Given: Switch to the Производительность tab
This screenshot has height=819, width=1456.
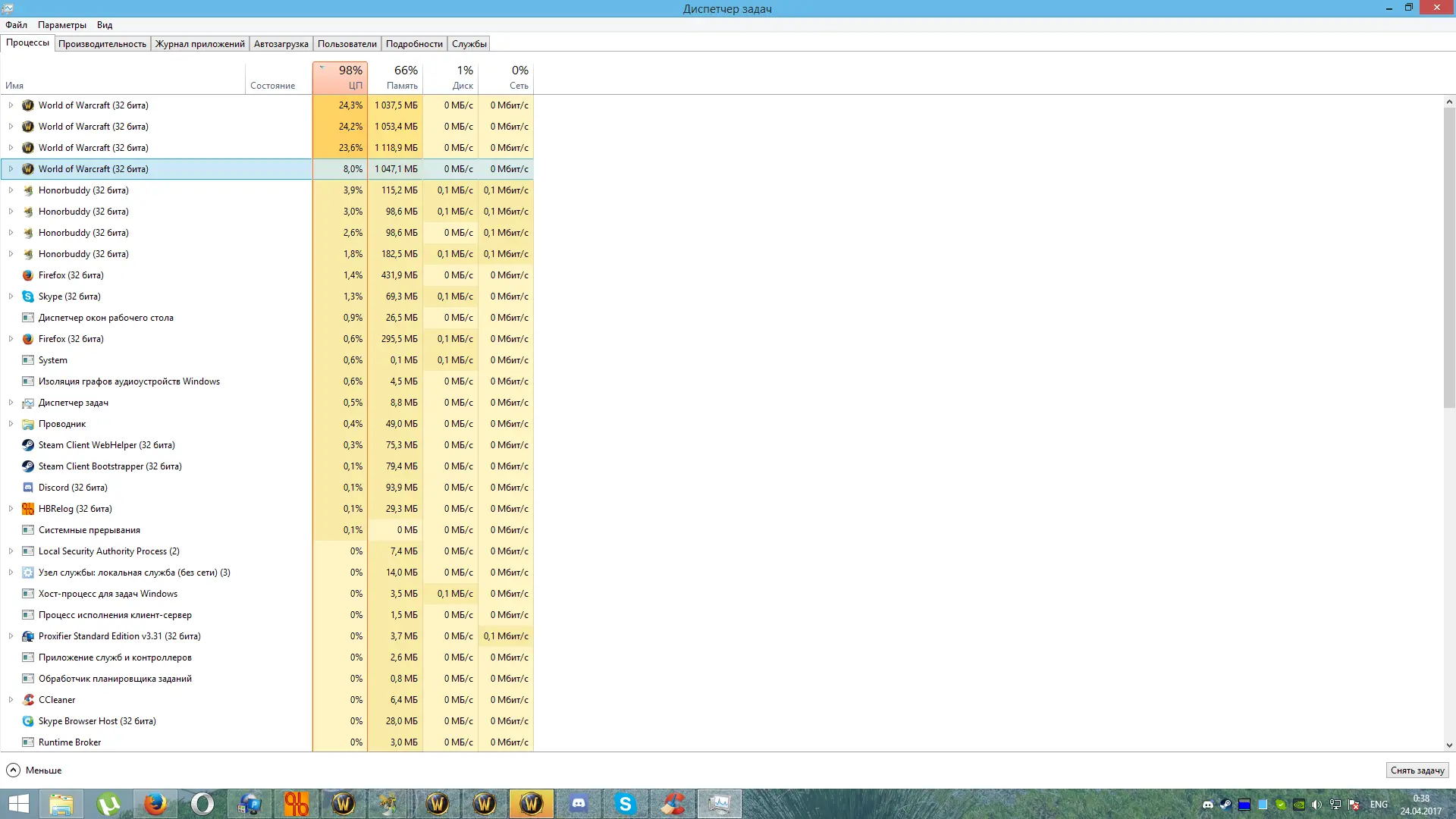Looking at the screenshot, I should [x=102, y=44].
